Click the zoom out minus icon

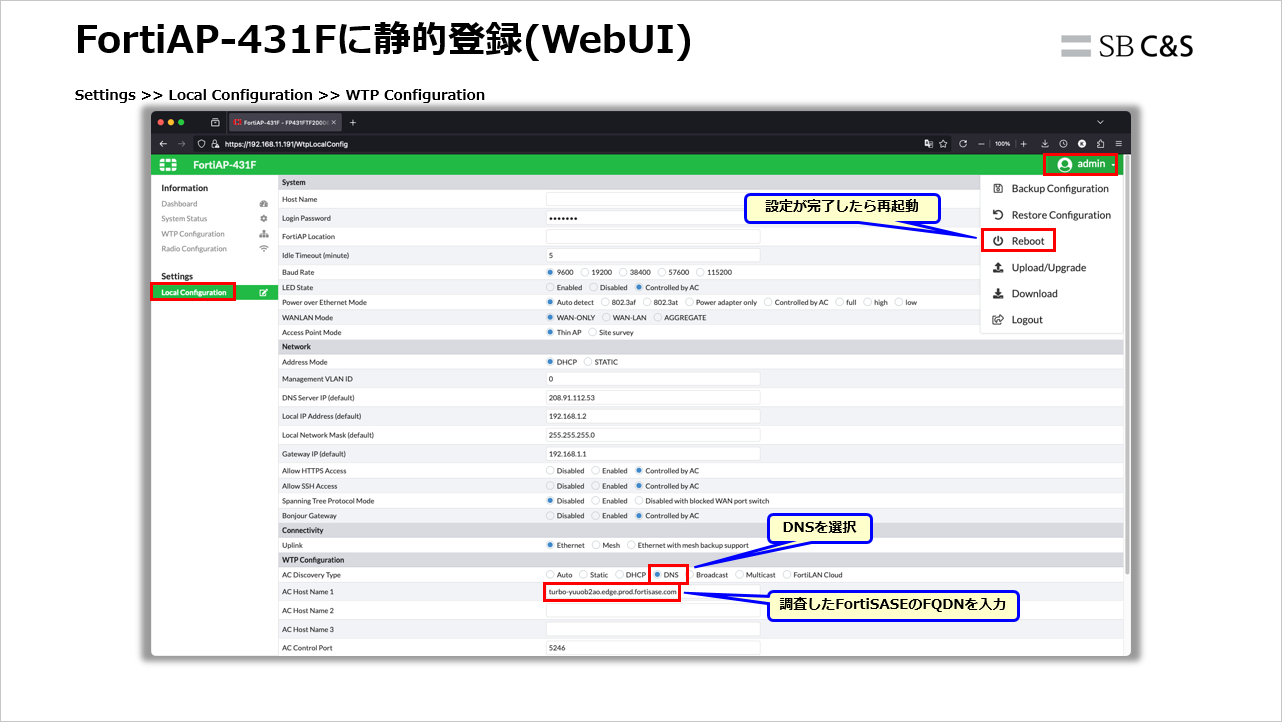tap(983, 144)
